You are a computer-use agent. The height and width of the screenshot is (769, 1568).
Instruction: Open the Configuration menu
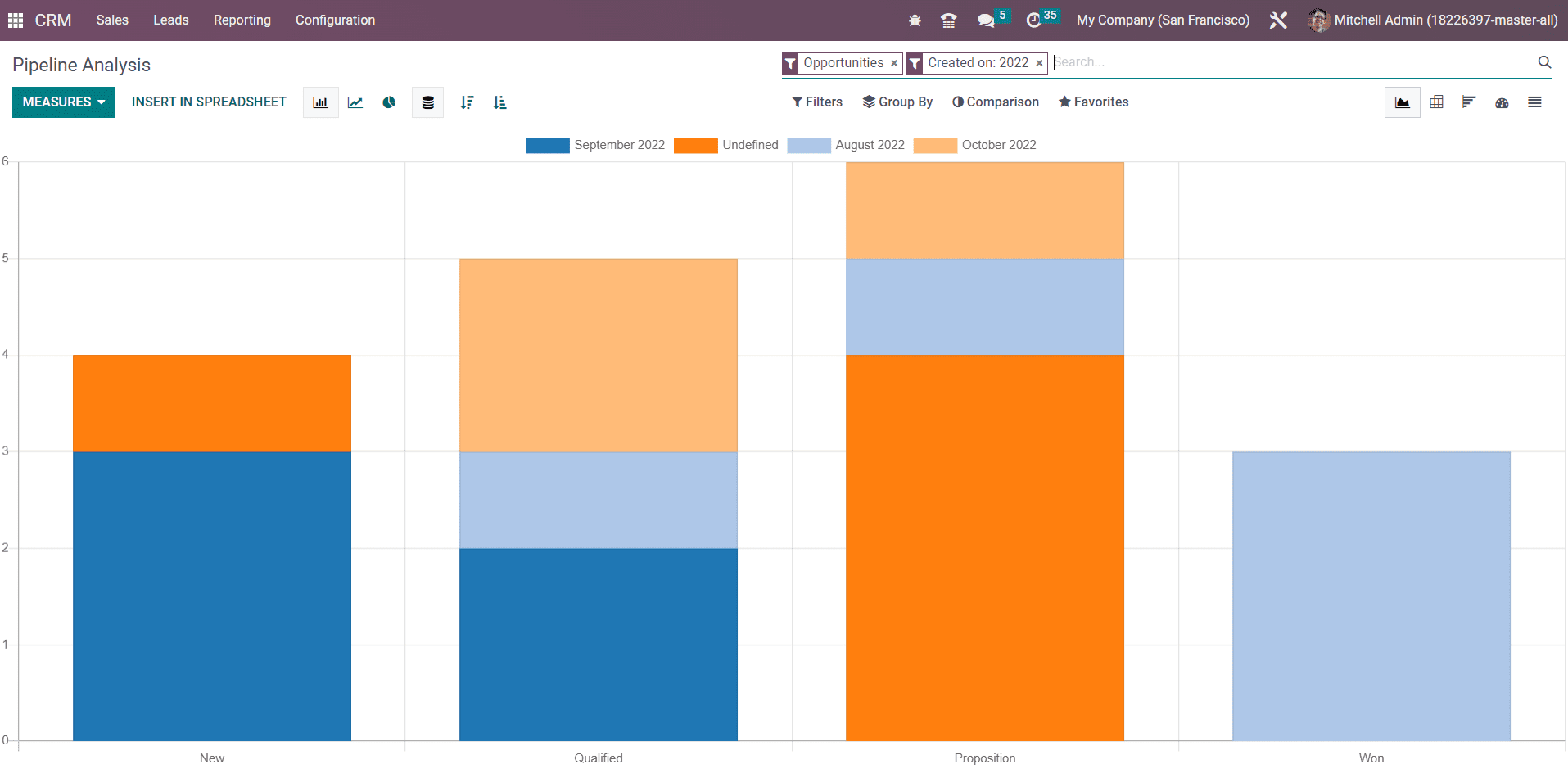coord(335,20)
